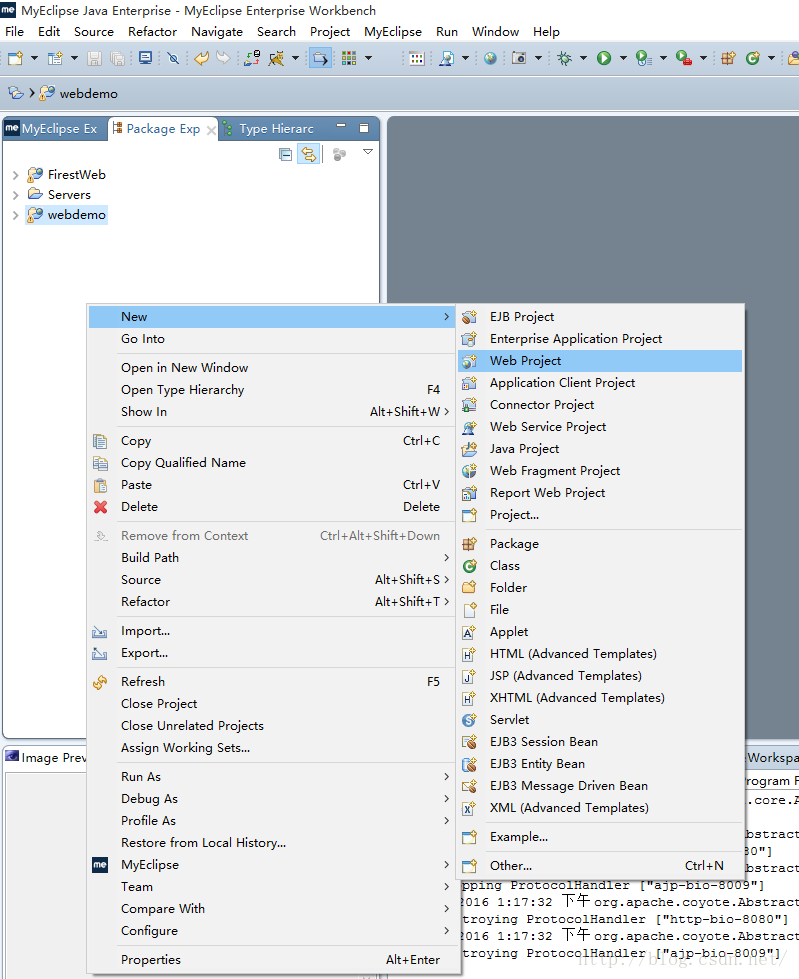The image size is (799, 979).
Task: Minimize the Package Explorer view
Action: point(341,127)
